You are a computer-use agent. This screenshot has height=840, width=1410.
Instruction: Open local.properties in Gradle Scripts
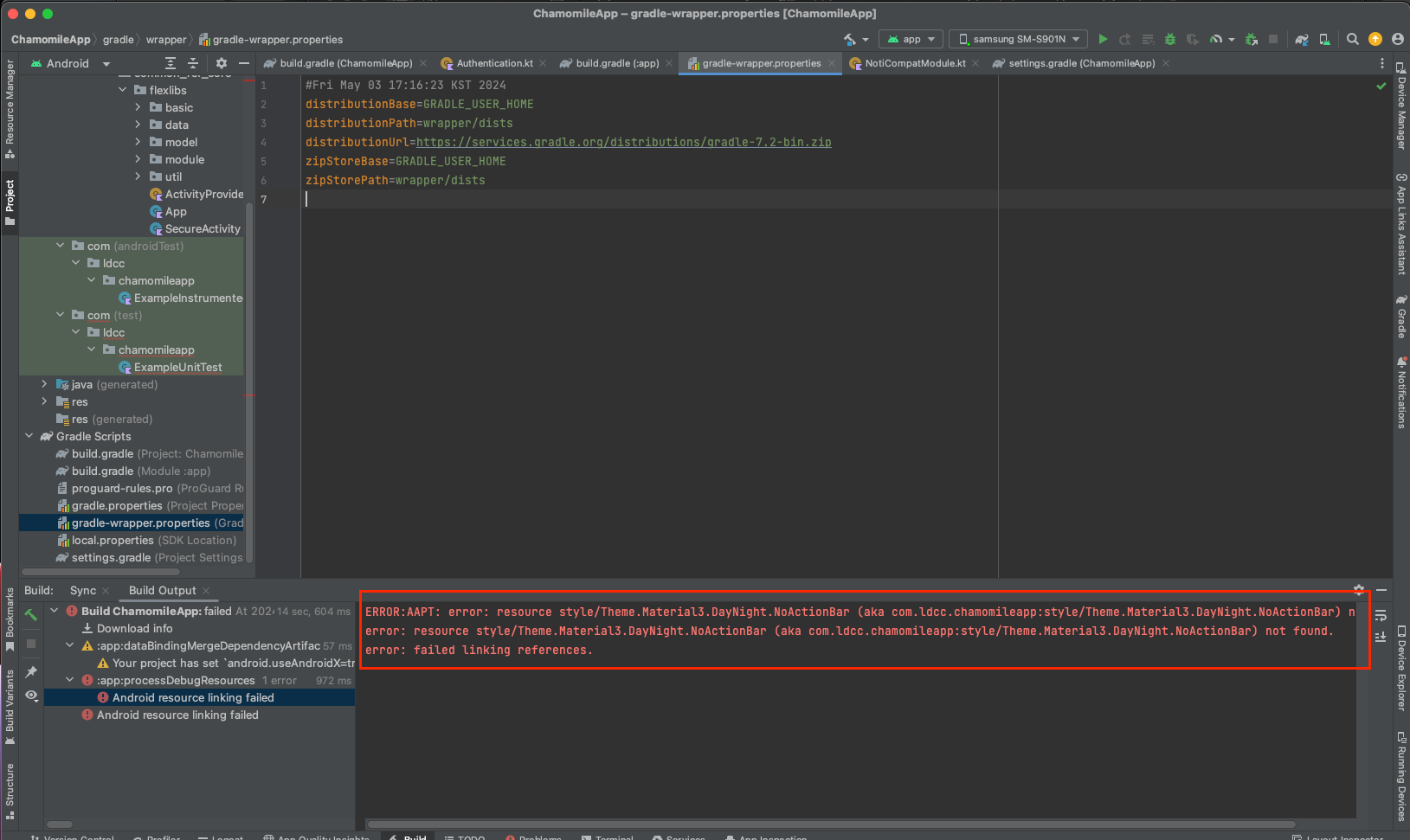pos(113,540)
